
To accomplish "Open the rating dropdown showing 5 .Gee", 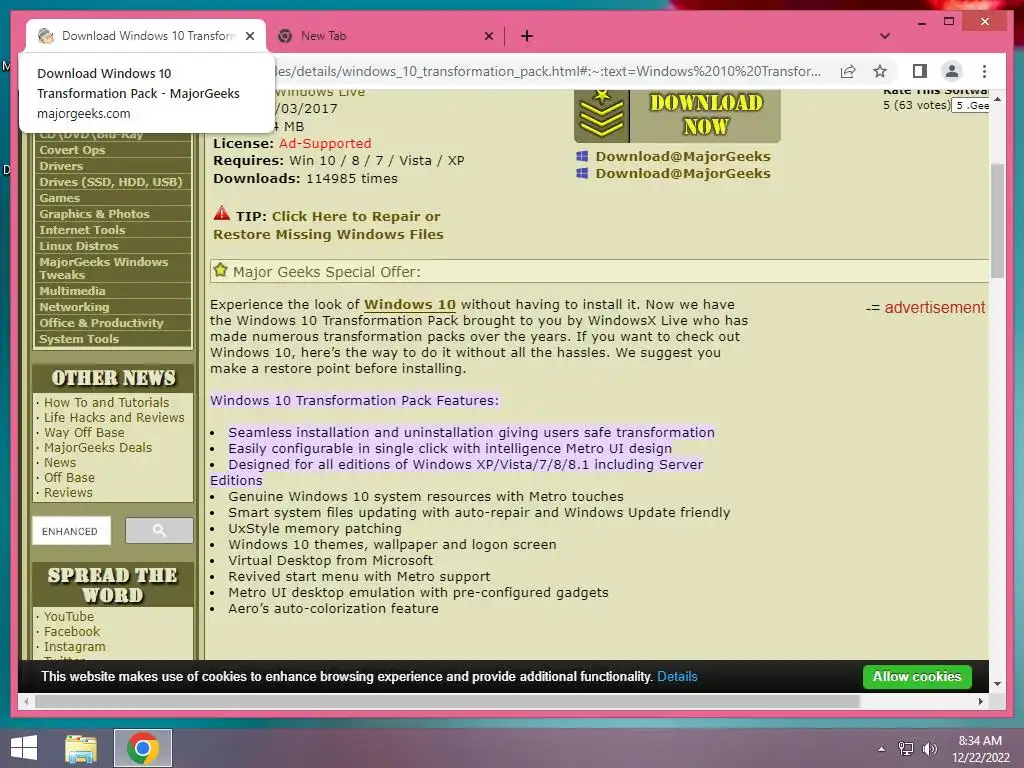I will click(970, 105).
